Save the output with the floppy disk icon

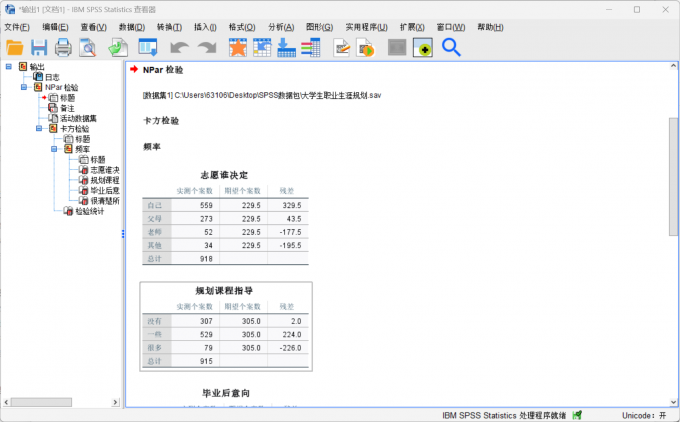tap(39, 47)
